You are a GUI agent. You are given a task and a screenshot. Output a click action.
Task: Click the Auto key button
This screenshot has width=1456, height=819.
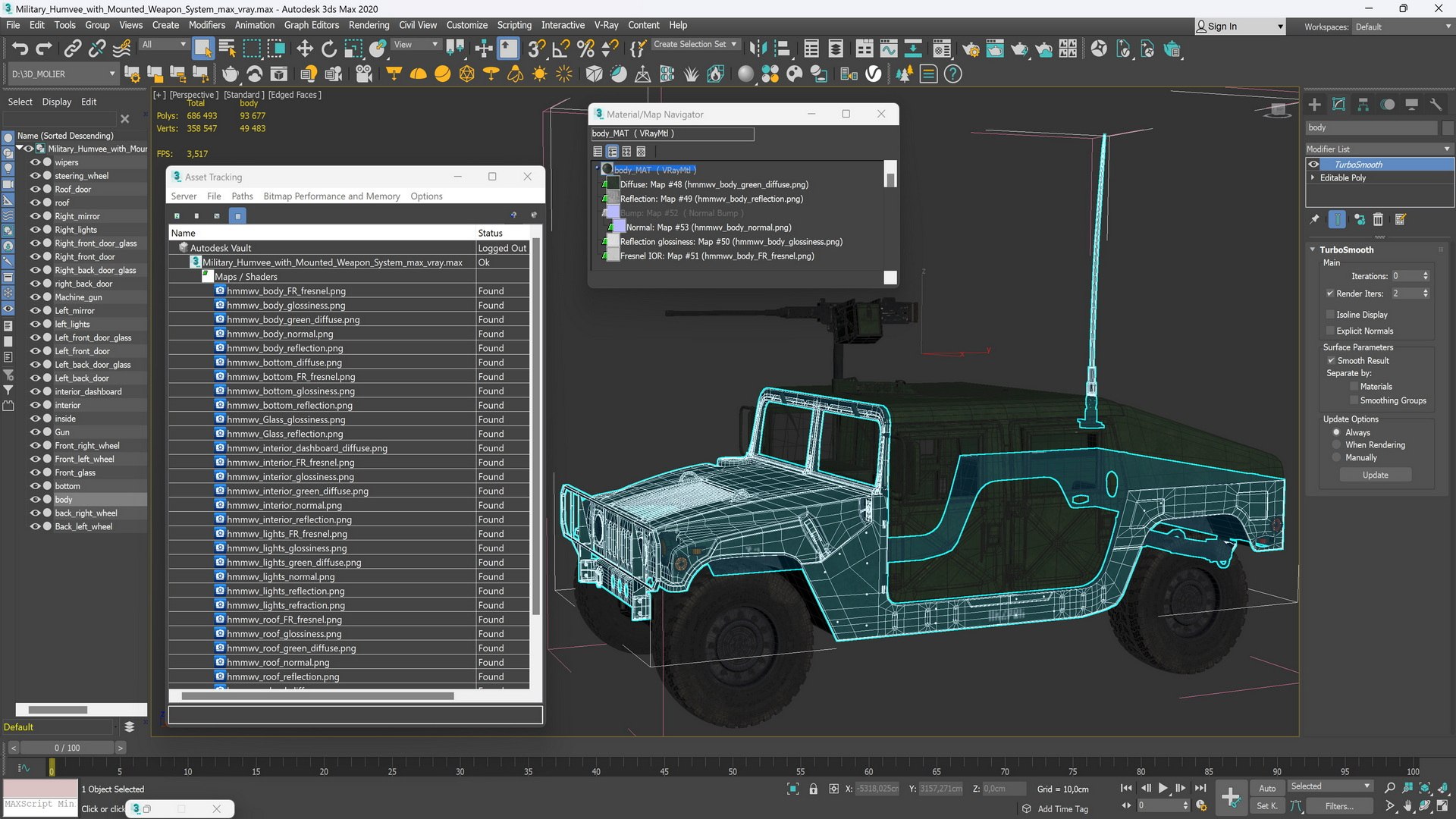[1267, 789]
